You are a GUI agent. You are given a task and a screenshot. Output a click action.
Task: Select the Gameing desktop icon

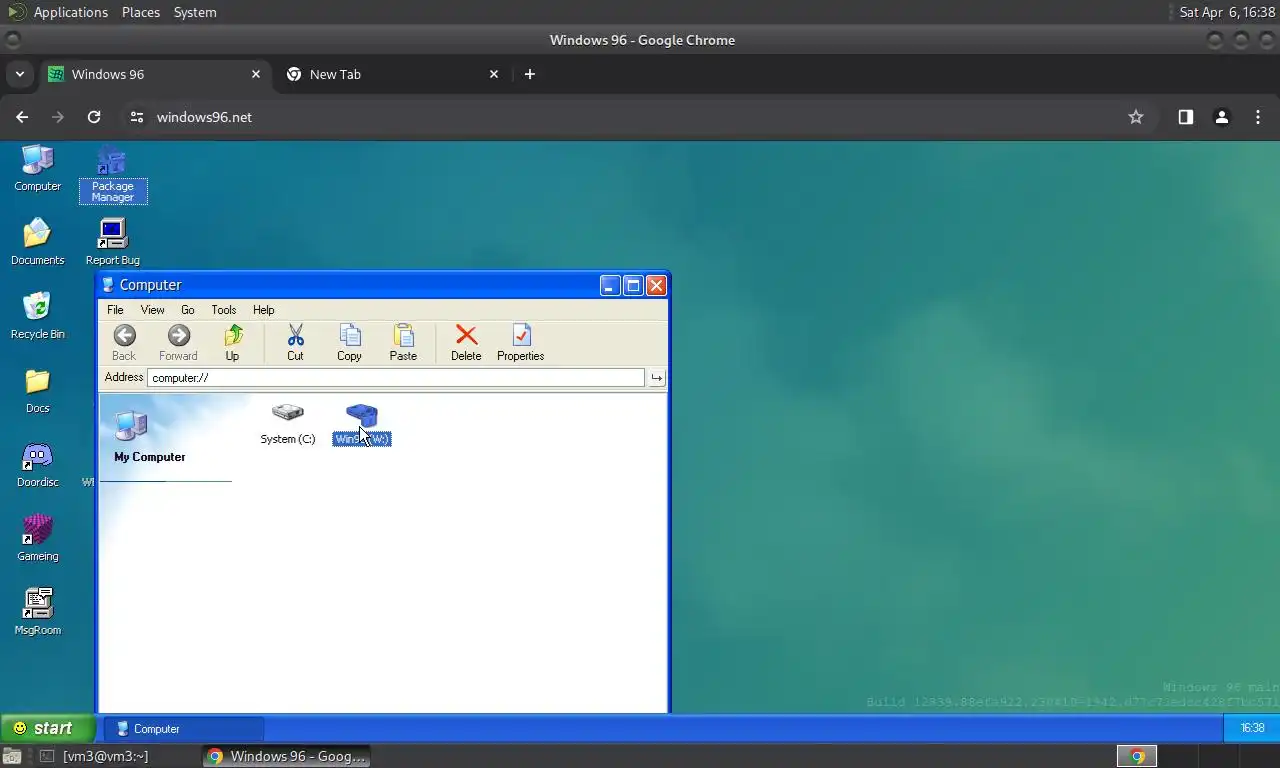38,538
